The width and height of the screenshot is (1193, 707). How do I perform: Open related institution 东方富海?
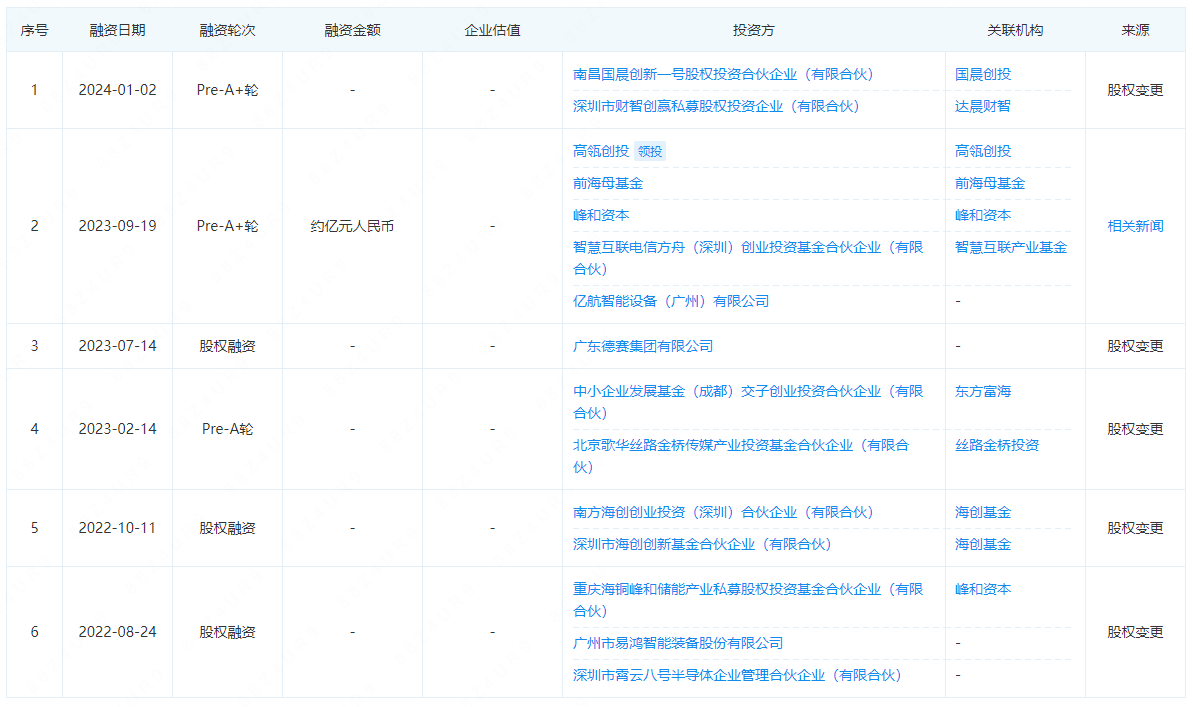pyautogui.click(x=983, y=390)
